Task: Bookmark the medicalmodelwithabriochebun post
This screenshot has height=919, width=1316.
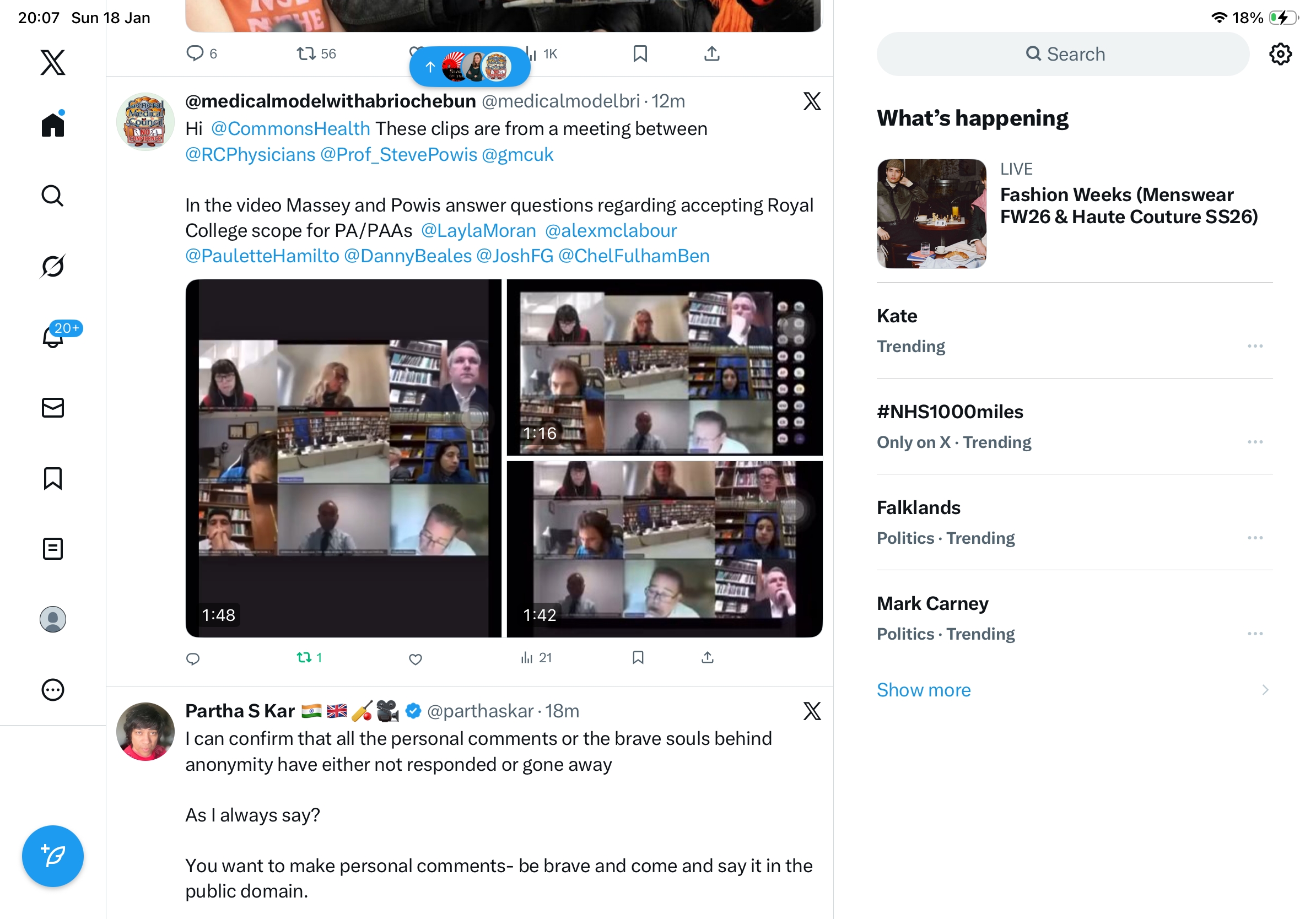Action: tap(638, 658)
